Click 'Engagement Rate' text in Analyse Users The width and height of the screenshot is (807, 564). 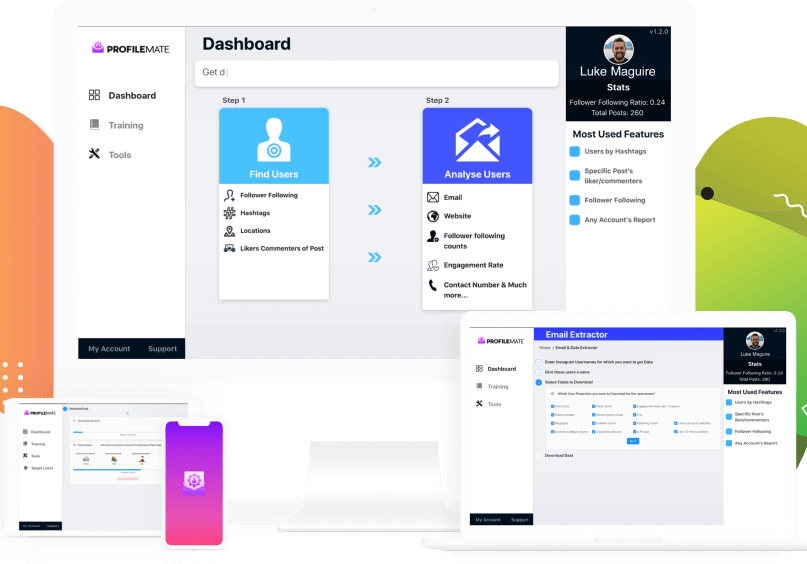coord(473,265)
